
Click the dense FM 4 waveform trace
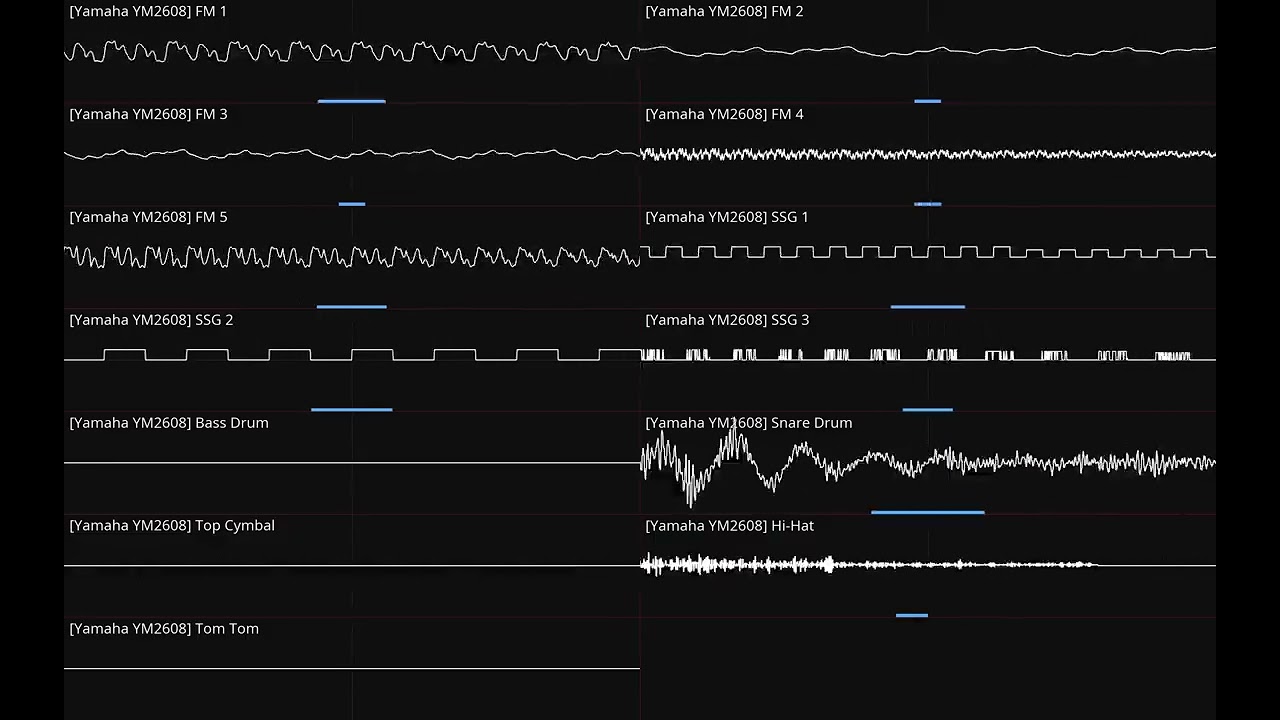928,154
